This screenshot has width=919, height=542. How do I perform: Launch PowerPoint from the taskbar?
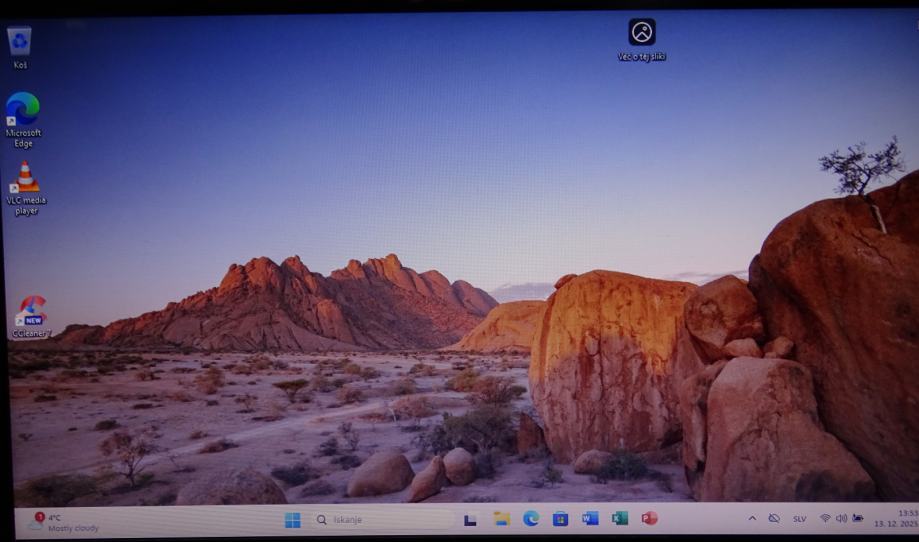[x=649, y=518]
